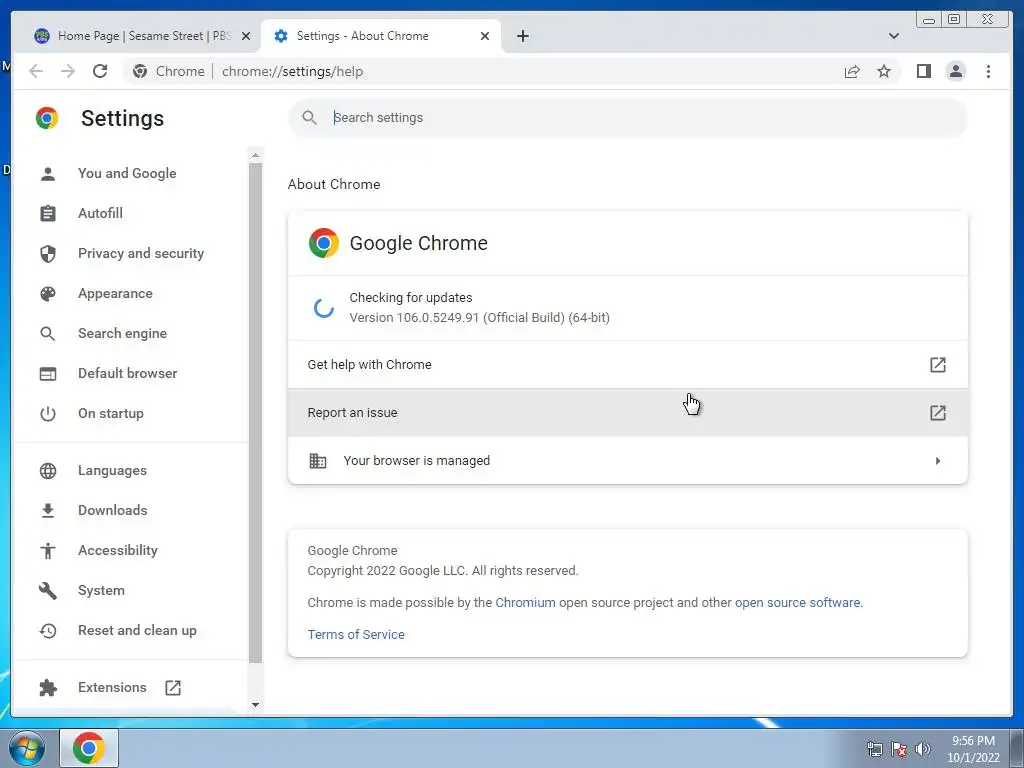Click the sidebar scrollbar down arrow

(x=255, y=705)
